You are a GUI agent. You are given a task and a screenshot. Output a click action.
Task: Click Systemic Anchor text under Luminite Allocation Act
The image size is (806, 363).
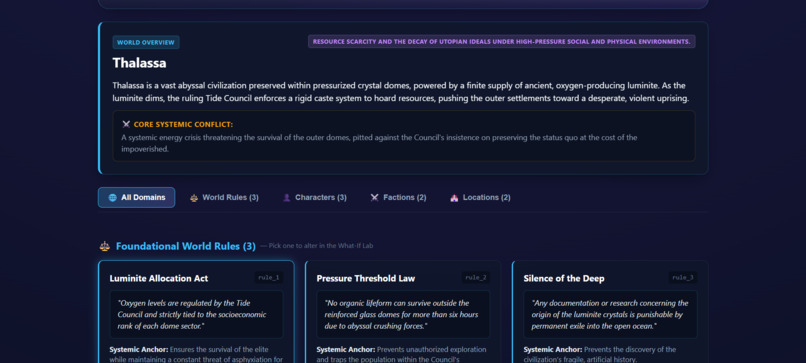[x=196, y=354]
